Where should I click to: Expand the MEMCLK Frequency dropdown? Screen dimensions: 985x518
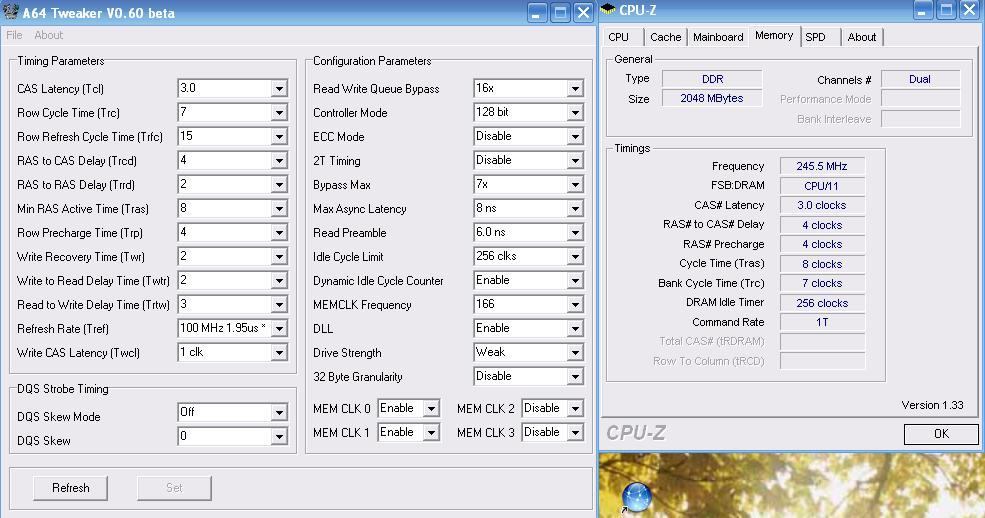tap(575, 305)
